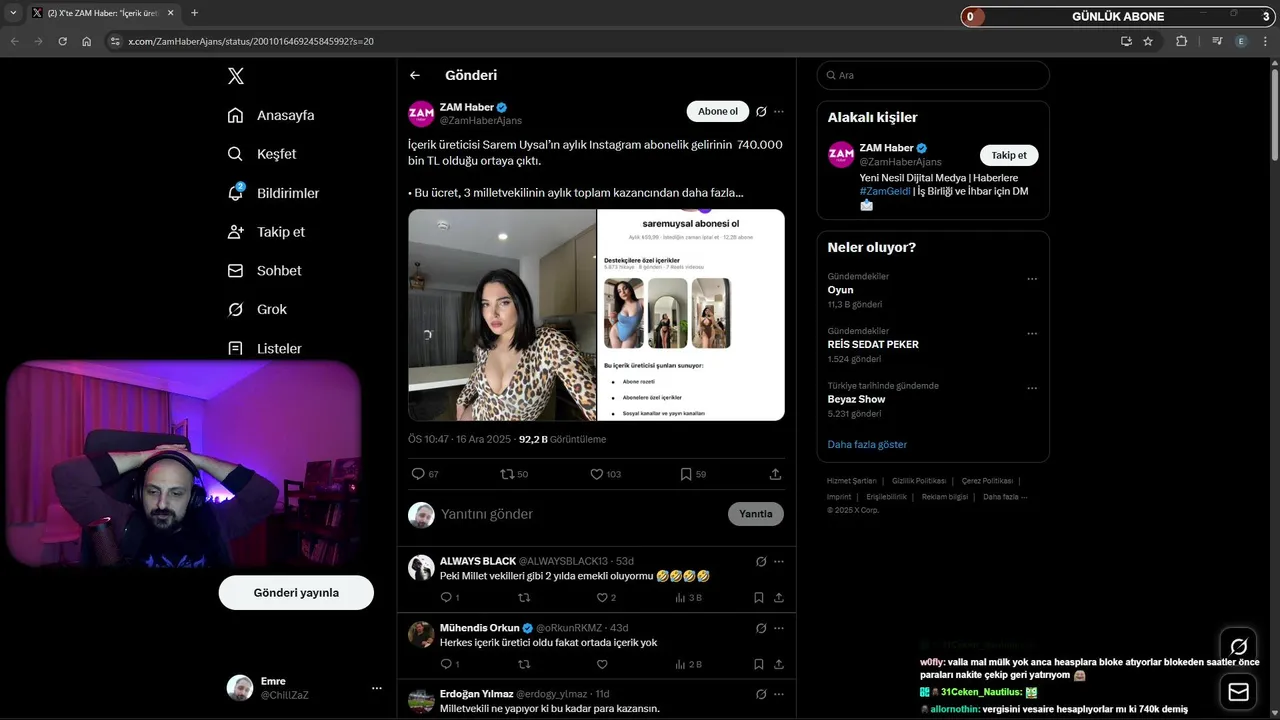Viewport: 1280px width, 720px height.
Task: Open the #ZamGeldi hashtag link
Action: tap(885, 191)
